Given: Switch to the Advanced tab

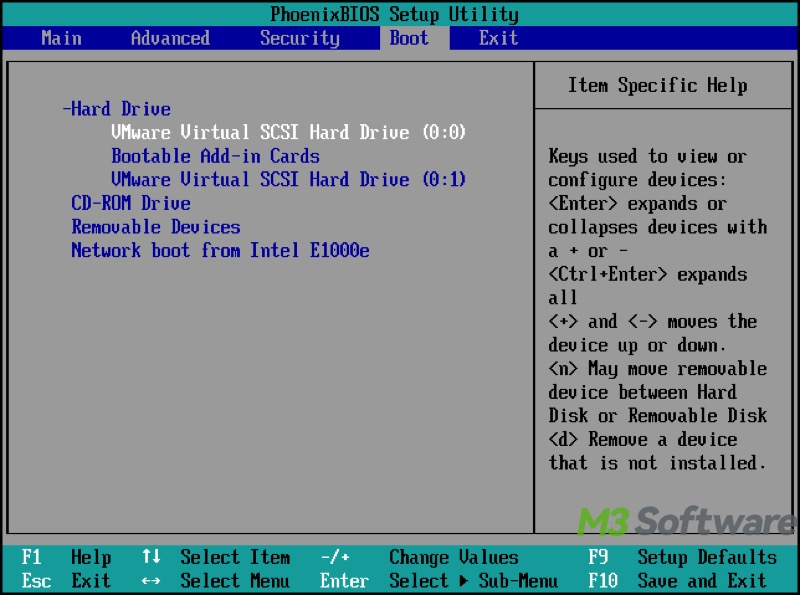Looking at the screenshot, I should tap(170, 38).
